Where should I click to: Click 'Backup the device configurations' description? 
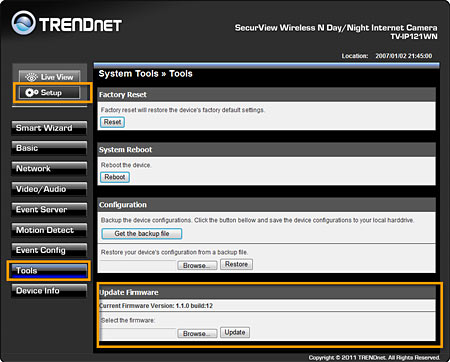pyautogui.click(x=257, y=220)
